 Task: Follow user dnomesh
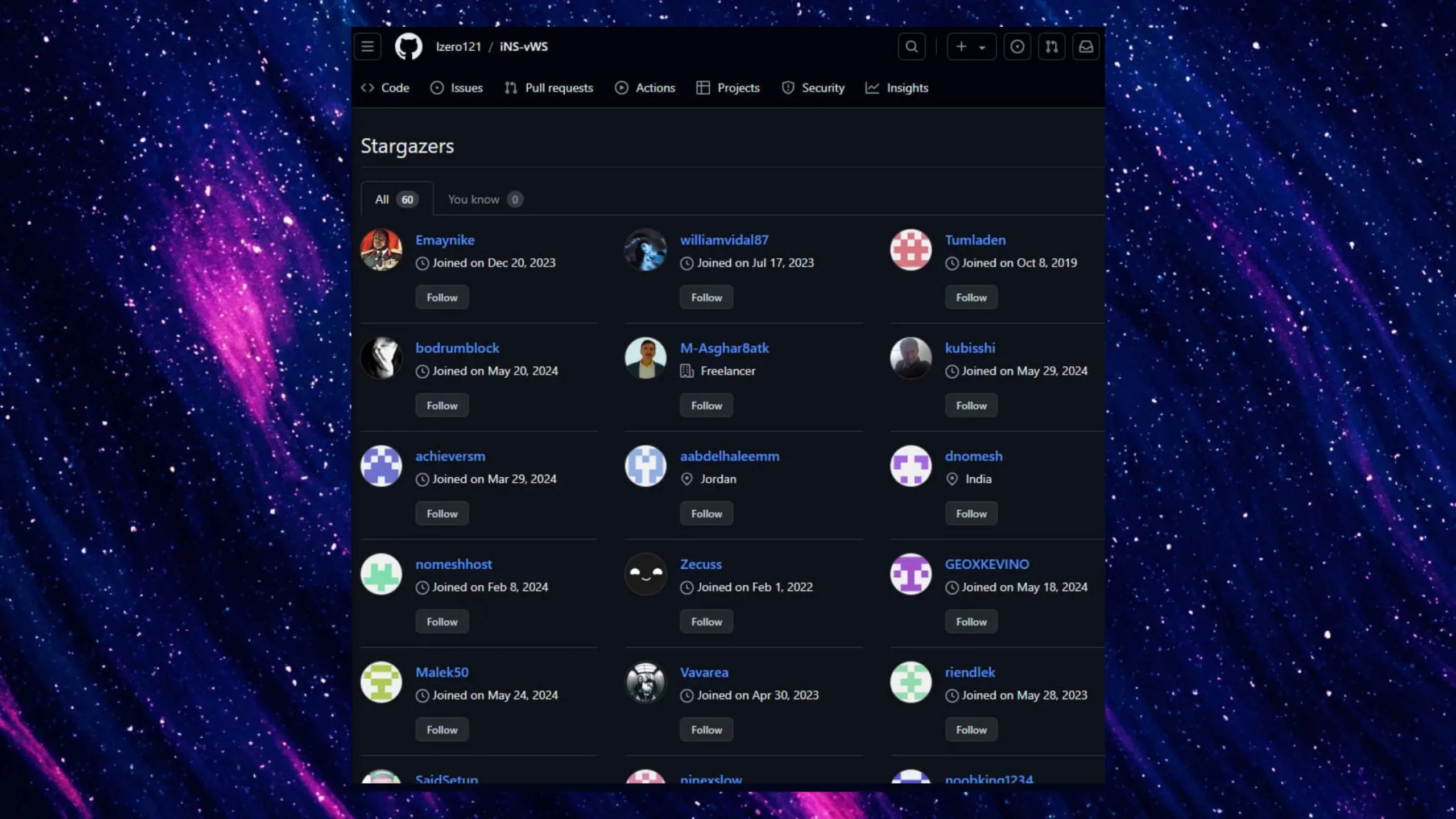[971, 514]
